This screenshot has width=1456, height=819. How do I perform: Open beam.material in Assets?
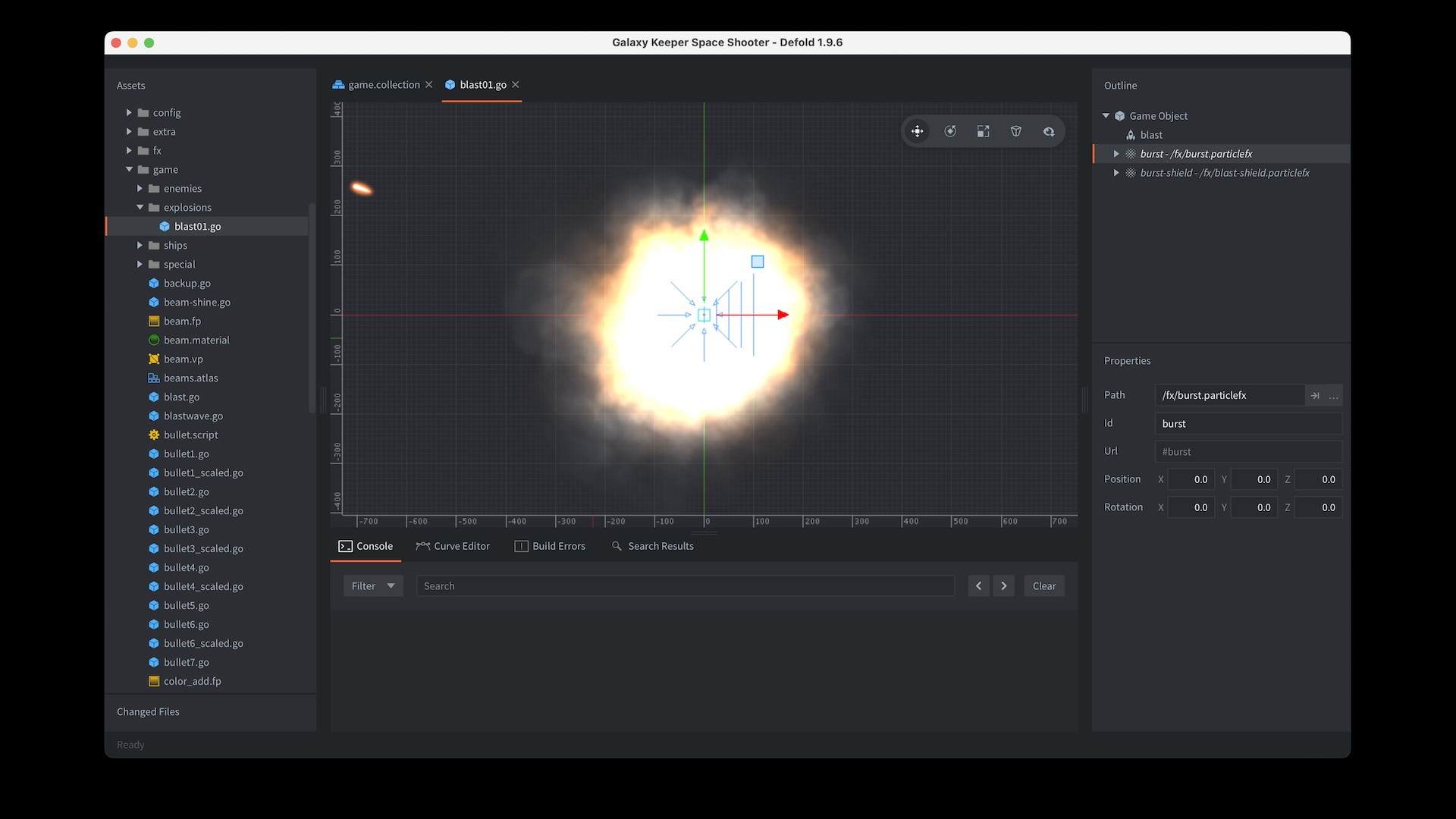pos(196,340)
